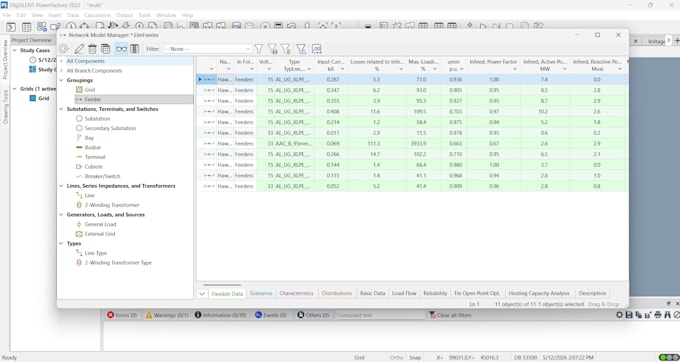This screenshot has width=680, height=362.
Task: Select the General Load icon
Action: coord(79,224)
